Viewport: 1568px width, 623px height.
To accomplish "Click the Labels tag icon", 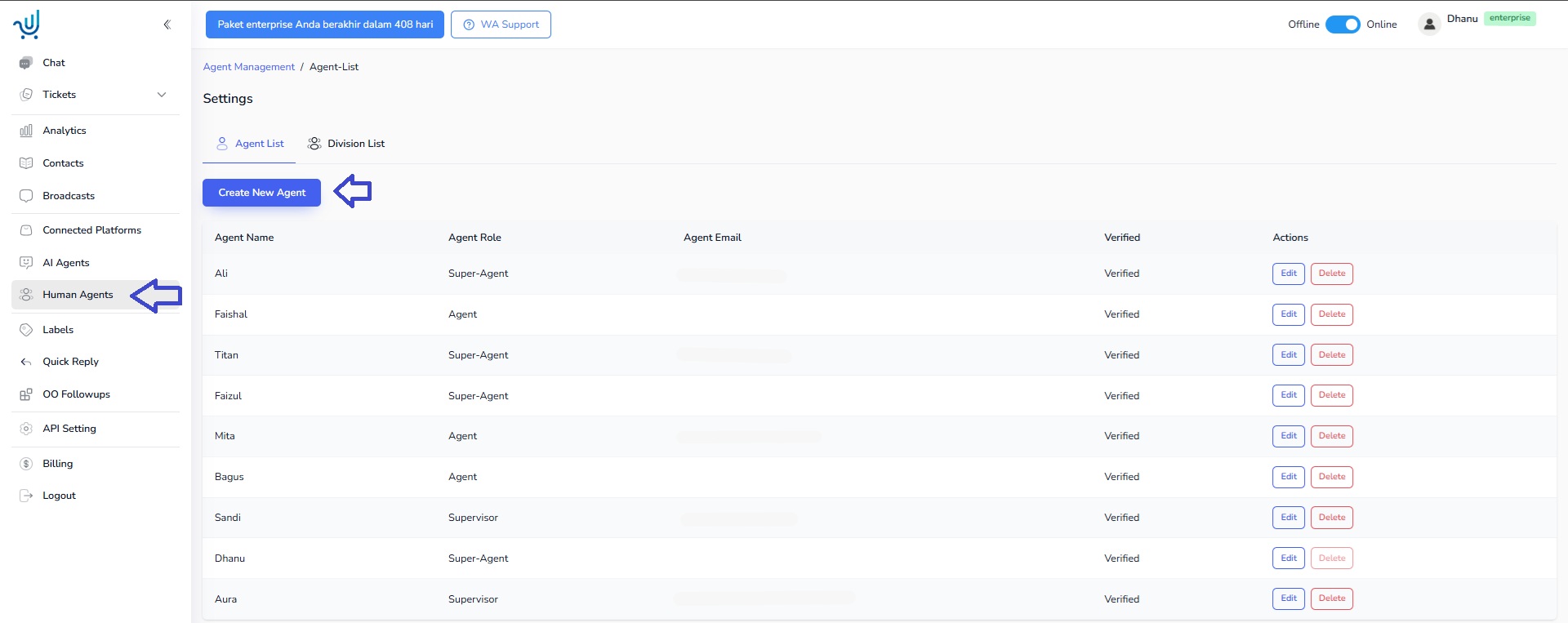I will [x=26, y=330].
